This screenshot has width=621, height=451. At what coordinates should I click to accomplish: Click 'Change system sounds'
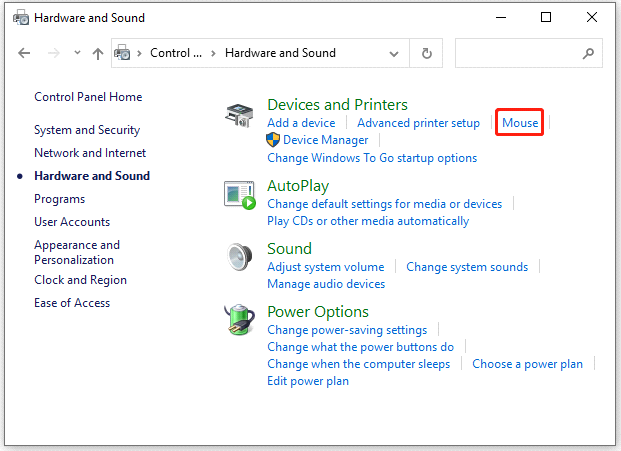tap(467, 267)
